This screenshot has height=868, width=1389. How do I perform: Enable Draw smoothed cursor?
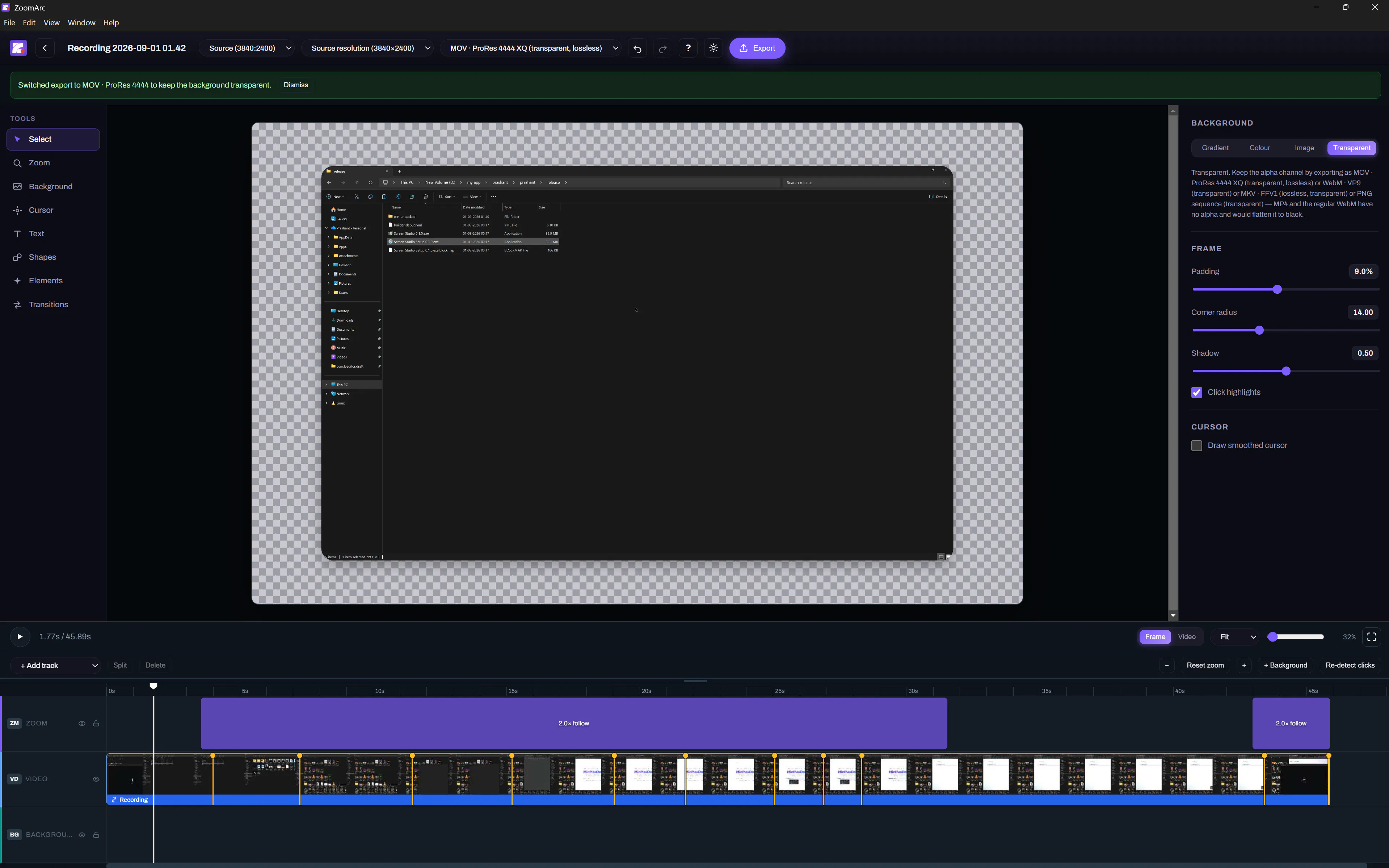(1197, 445)
